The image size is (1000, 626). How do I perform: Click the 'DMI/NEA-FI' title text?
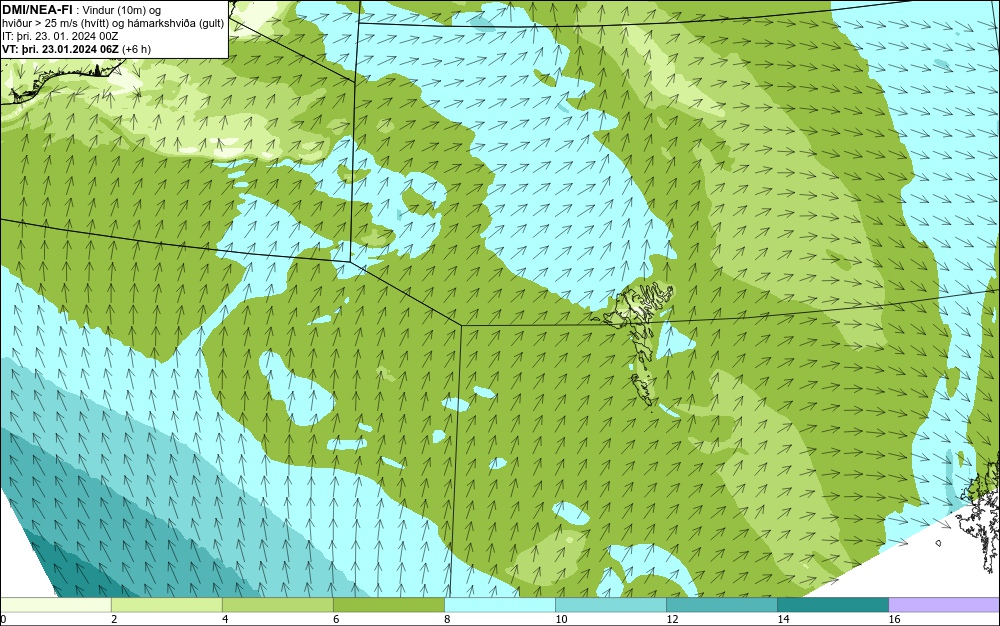coord(36,9)
